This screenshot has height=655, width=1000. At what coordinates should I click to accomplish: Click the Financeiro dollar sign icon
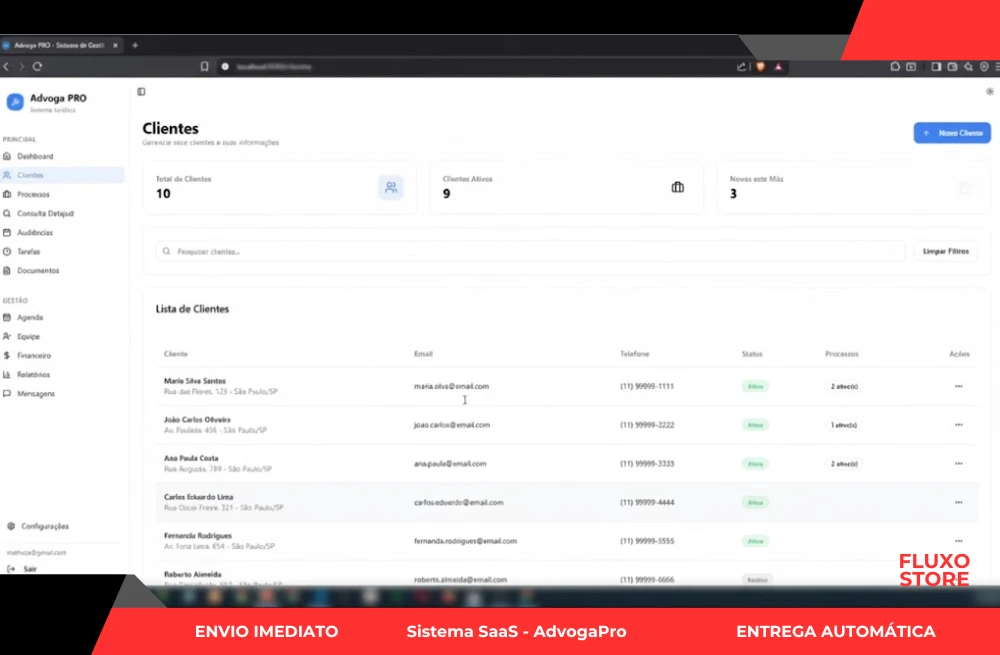(8, 356)
